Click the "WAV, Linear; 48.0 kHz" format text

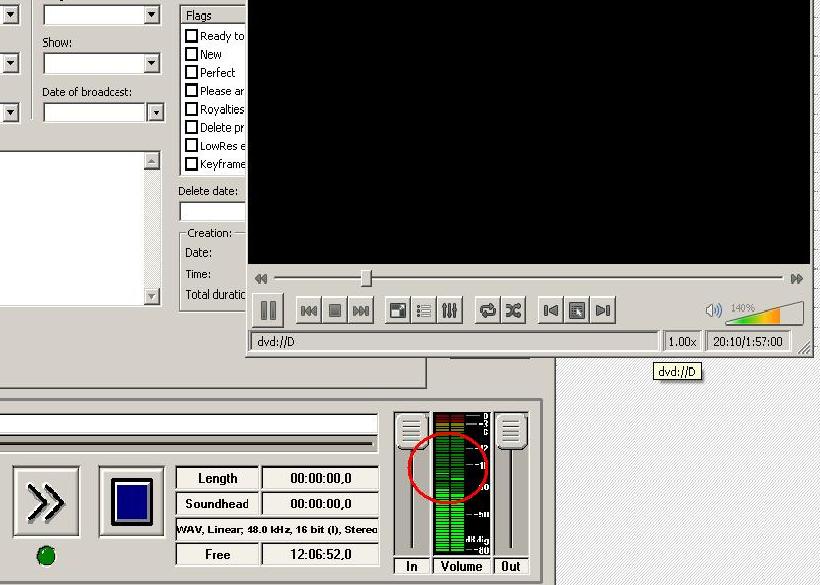coord(277,529)
